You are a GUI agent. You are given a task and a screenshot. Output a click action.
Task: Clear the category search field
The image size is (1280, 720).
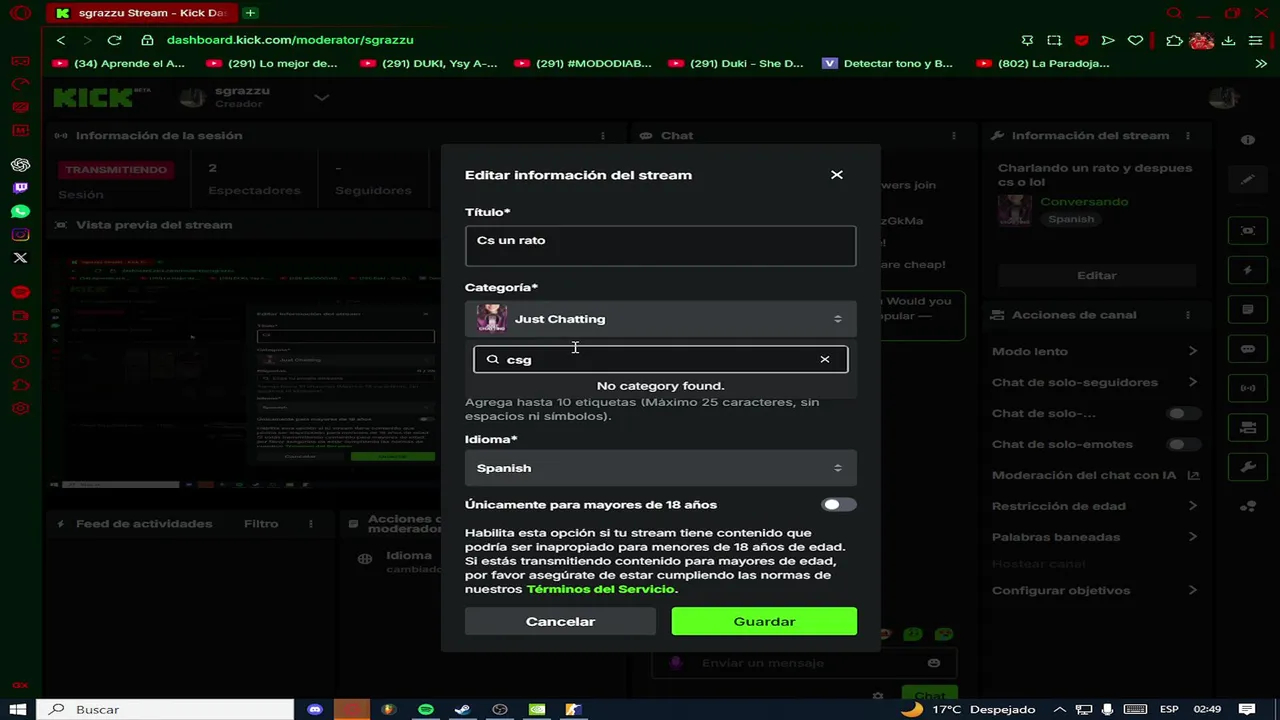tap(825, 359)
